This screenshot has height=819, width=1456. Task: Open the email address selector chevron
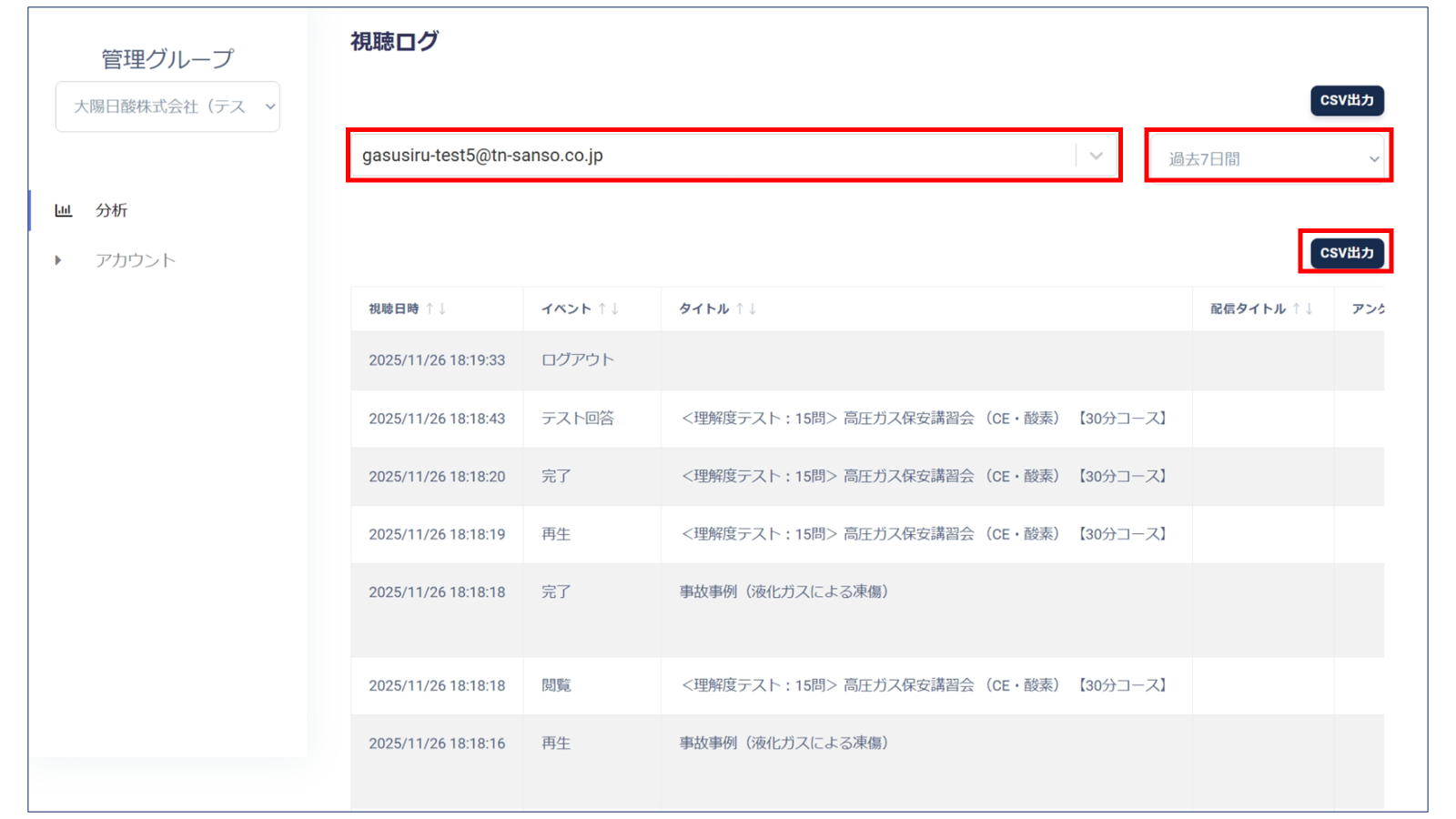(1096, 156)
